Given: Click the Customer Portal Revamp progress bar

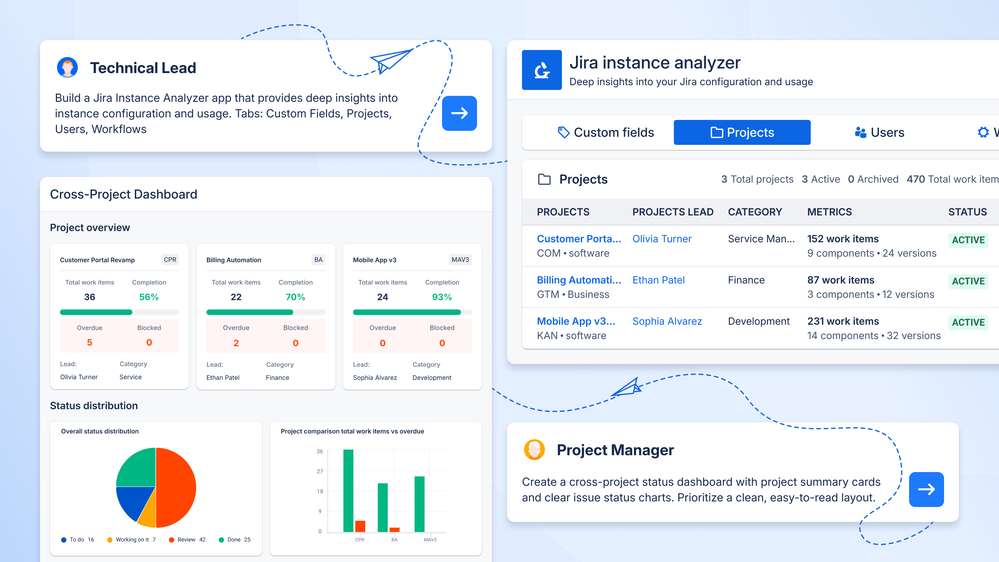Looking at the screenshot, I should pyautogui.click(x=119, y=312).
